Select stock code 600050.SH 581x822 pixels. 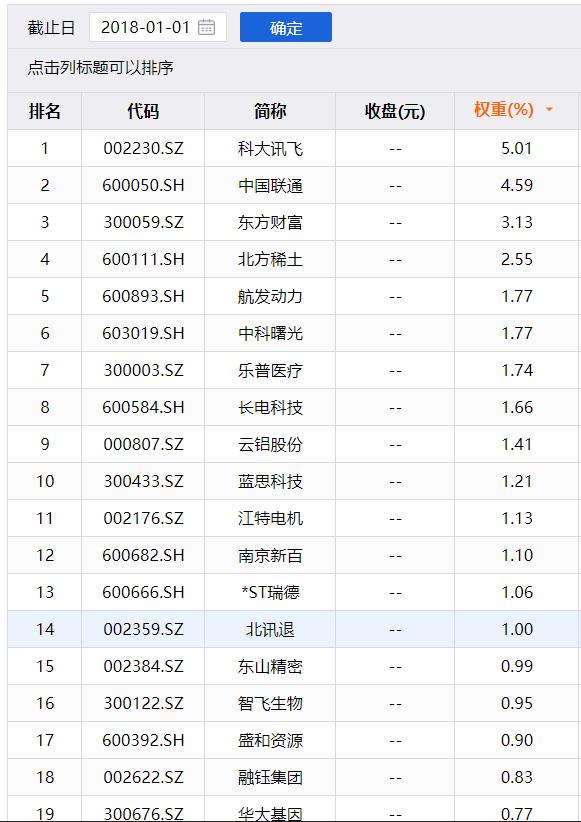[143, 185]
